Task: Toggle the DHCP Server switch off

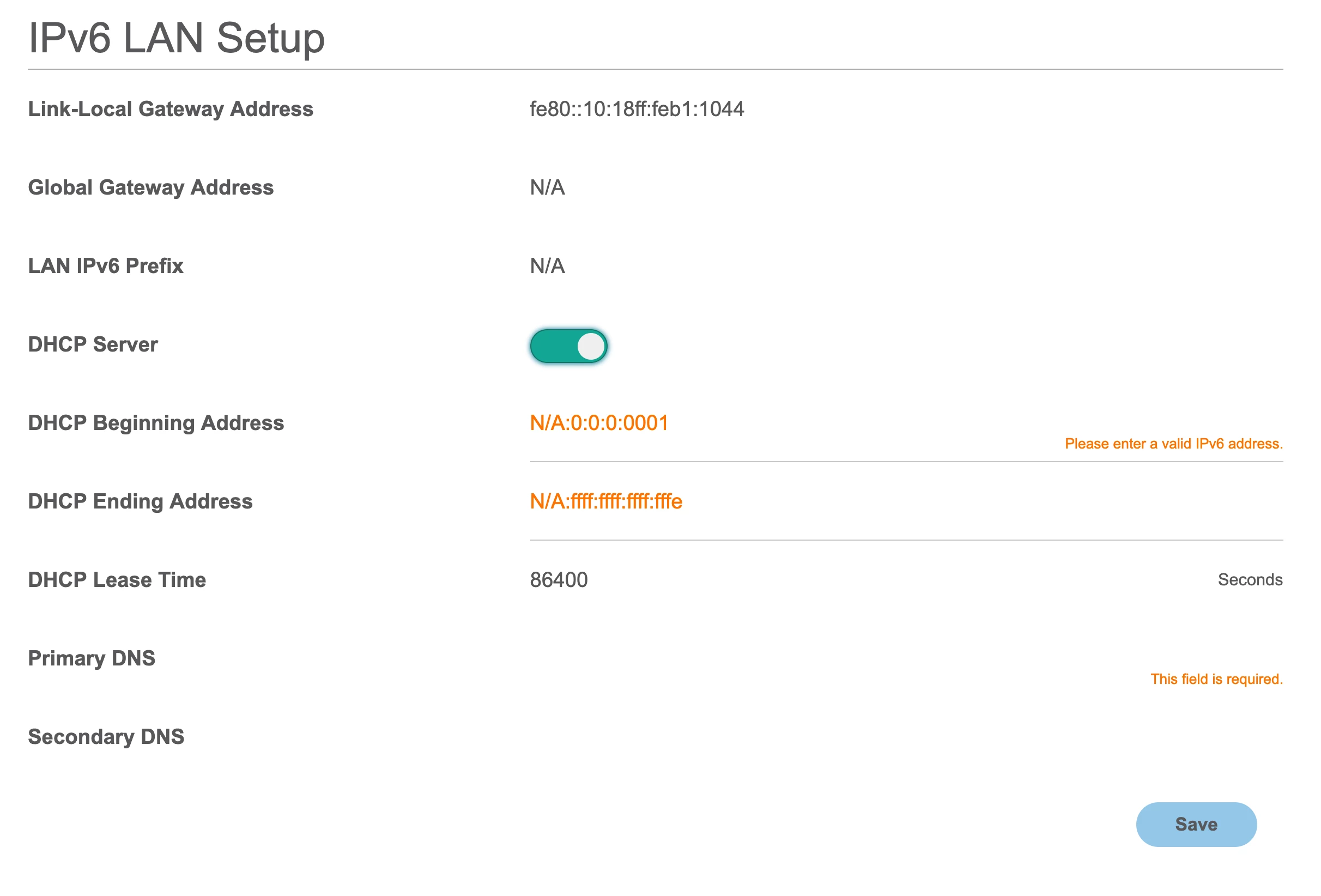Action: click(x=568, y=346)
